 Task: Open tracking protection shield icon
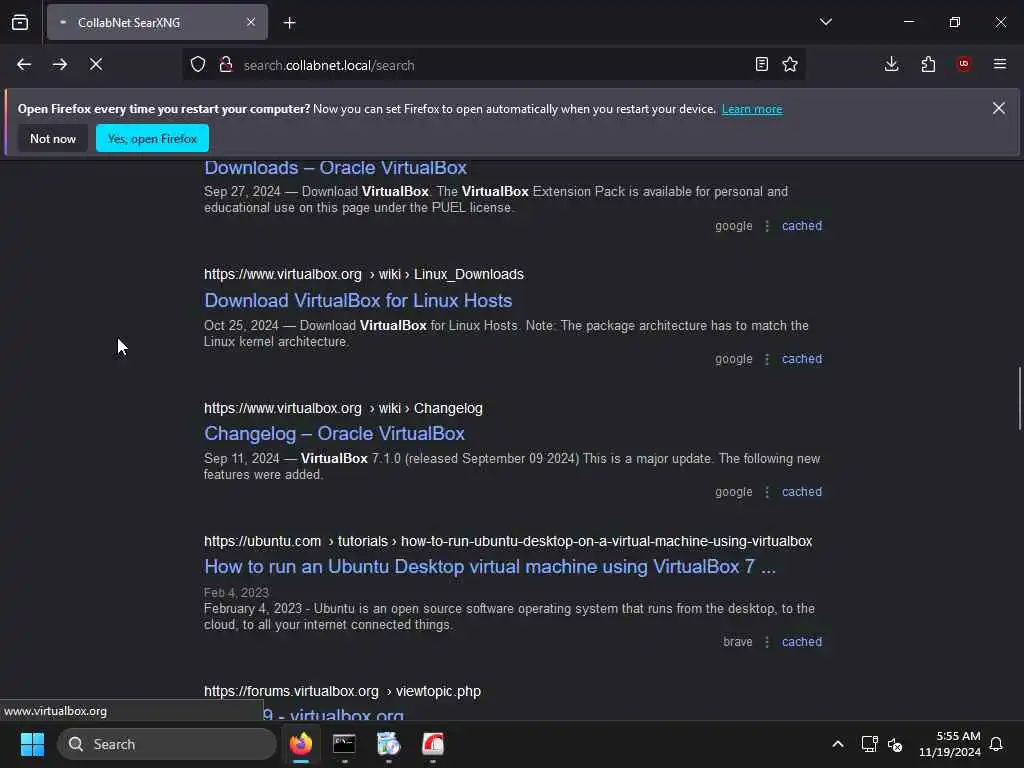point(198,65)
